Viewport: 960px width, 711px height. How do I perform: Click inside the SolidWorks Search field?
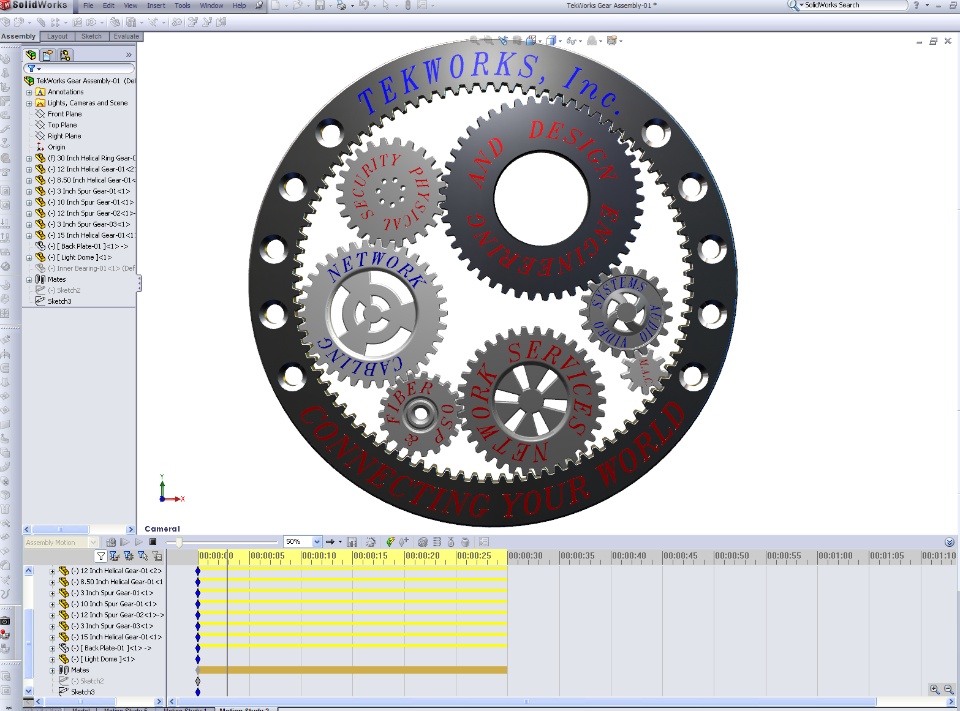point(854,5)
